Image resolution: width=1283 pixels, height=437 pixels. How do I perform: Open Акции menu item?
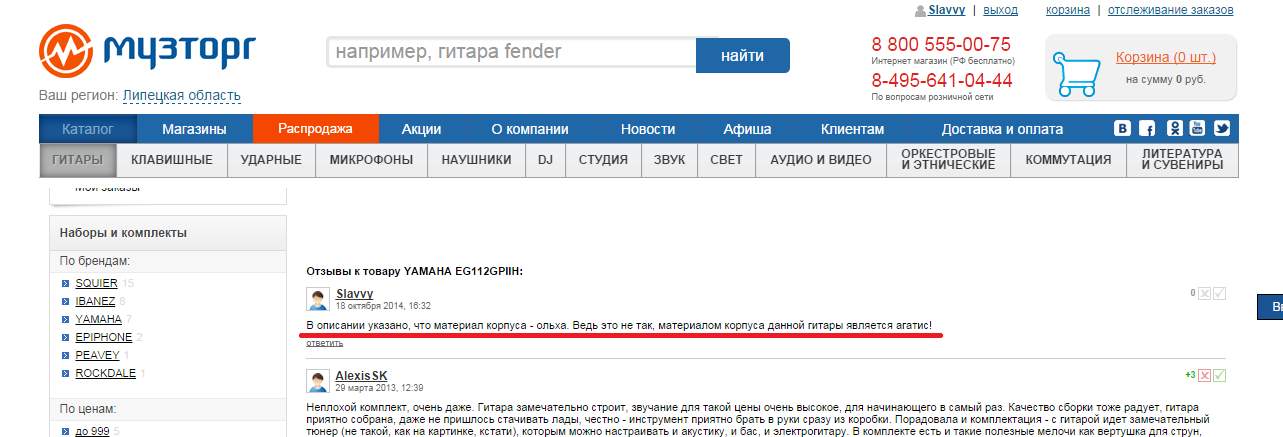pyautogui.click(x=421, y=129)
